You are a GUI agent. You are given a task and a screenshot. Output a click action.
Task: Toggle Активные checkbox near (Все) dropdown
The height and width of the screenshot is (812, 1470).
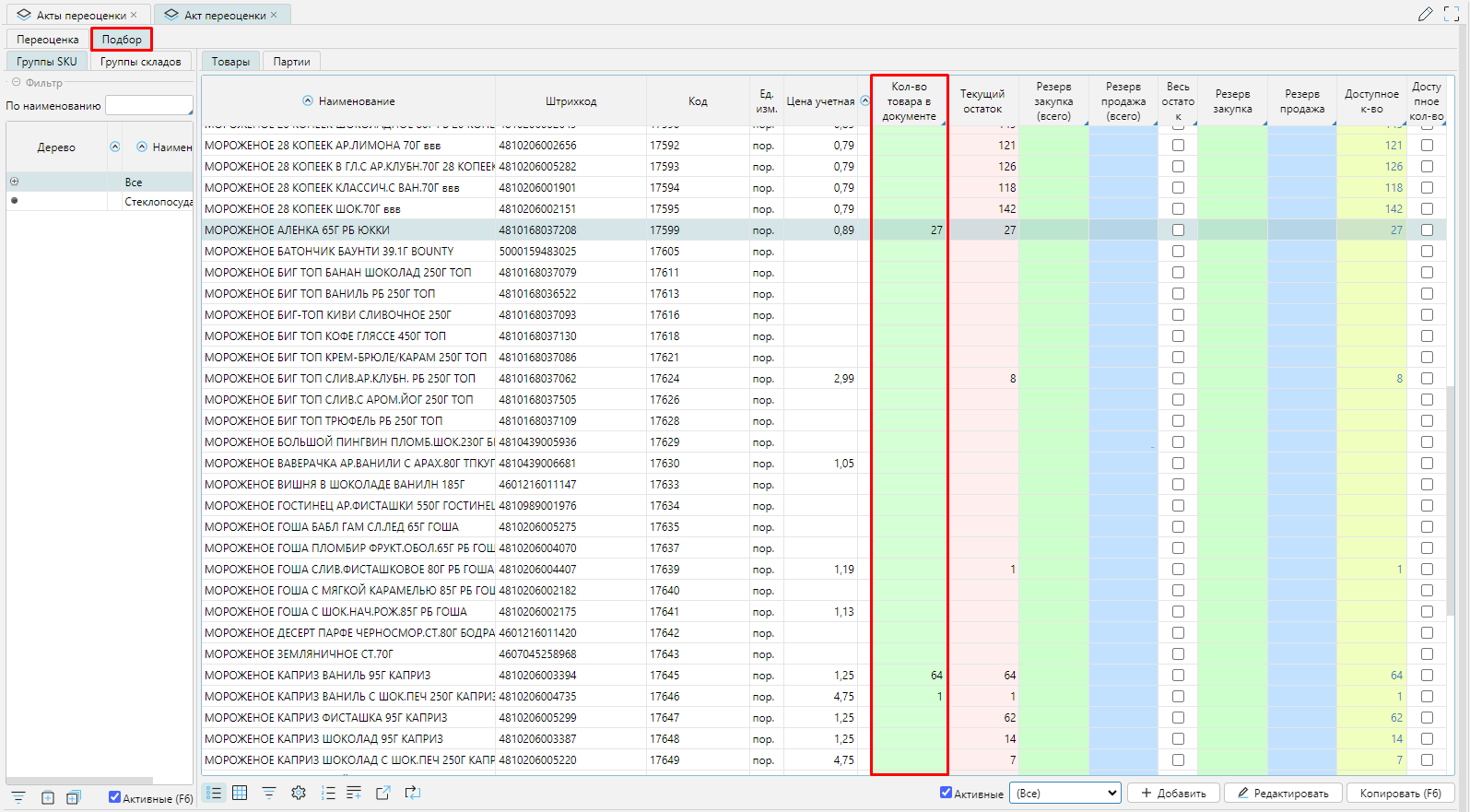pos(946,793)
